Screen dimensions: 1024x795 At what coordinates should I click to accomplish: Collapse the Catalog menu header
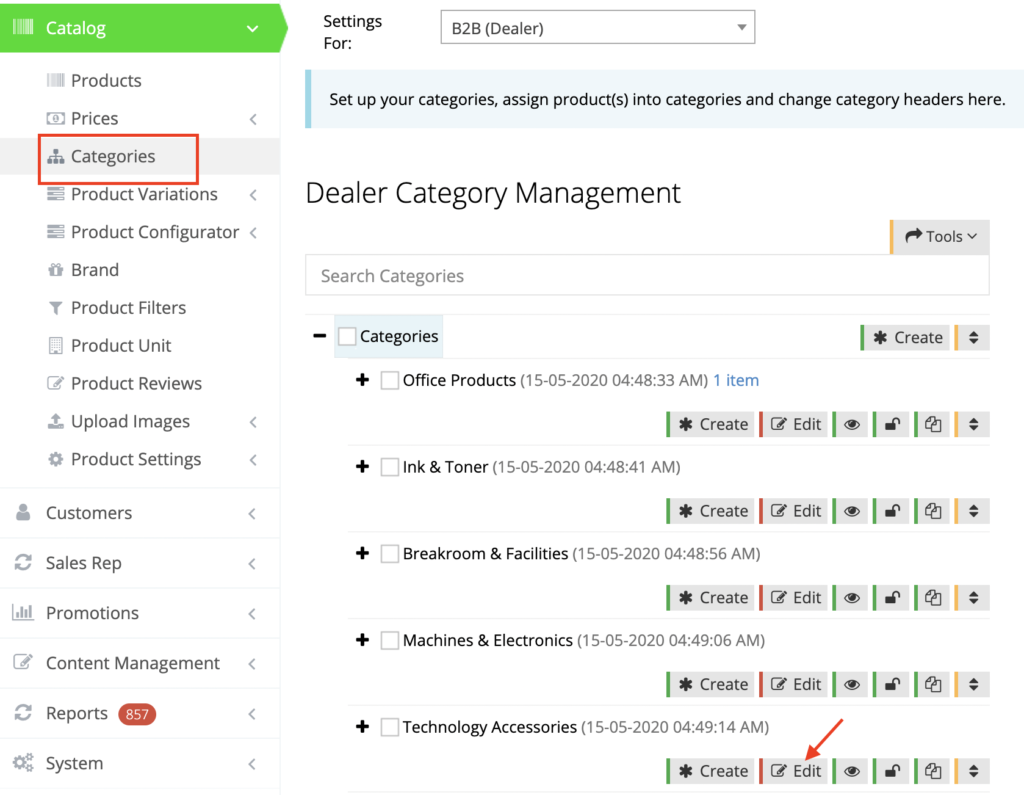[x=140, y=28]
